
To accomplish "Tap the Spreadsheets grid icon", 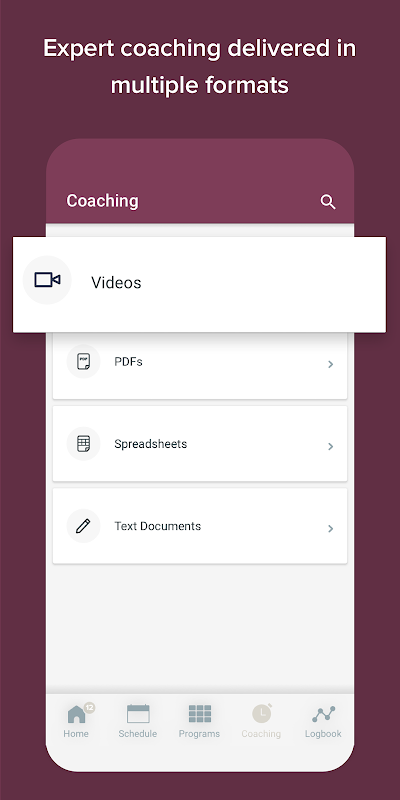I will pos(83,444).
